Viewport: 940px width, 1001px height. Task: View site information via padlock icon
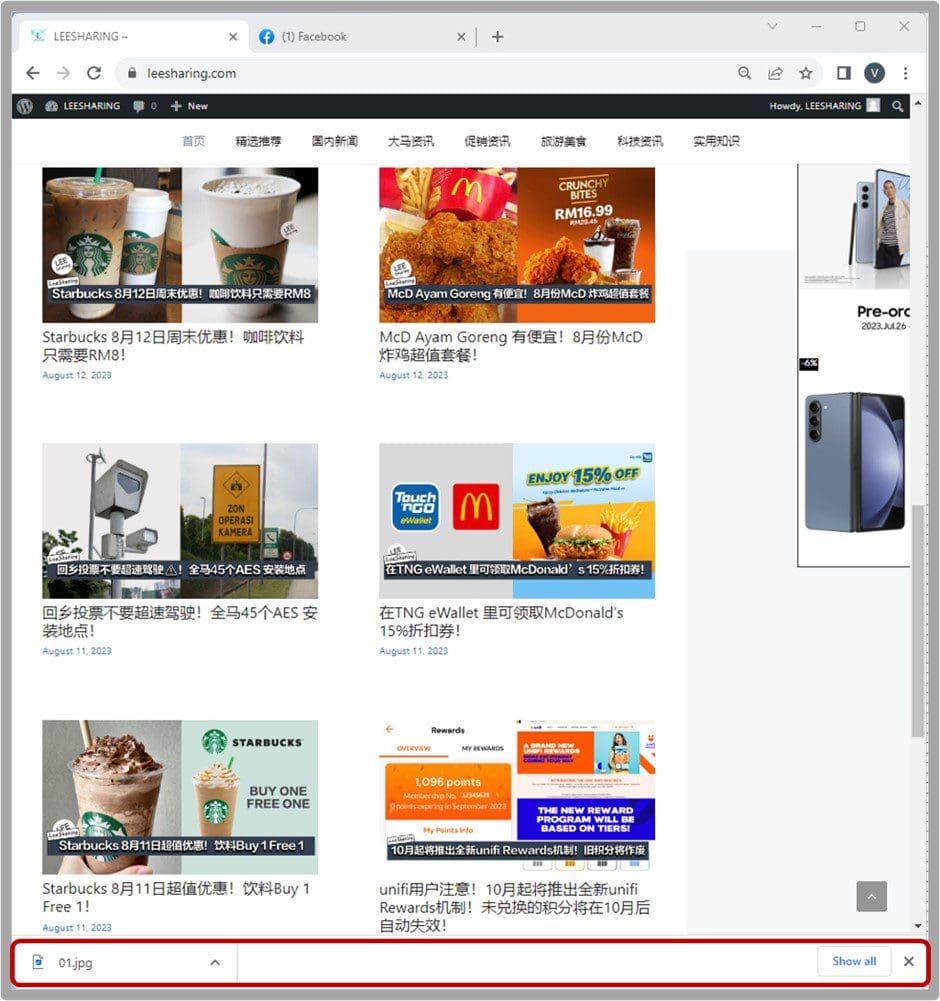tap(132, 73)
